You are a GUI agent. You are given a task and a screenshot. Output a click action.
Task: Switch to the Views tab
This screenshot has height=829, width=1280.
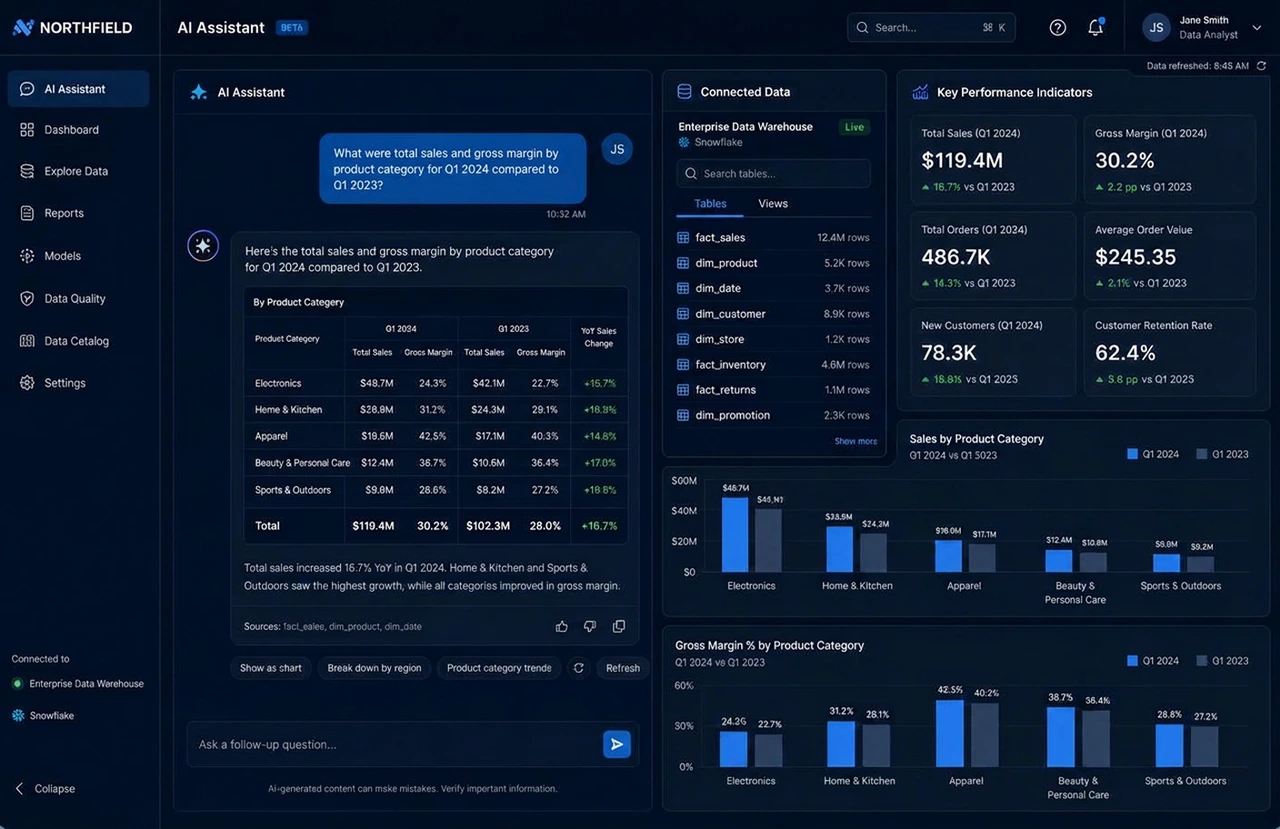pyautogui.click(x=773, y=204)
